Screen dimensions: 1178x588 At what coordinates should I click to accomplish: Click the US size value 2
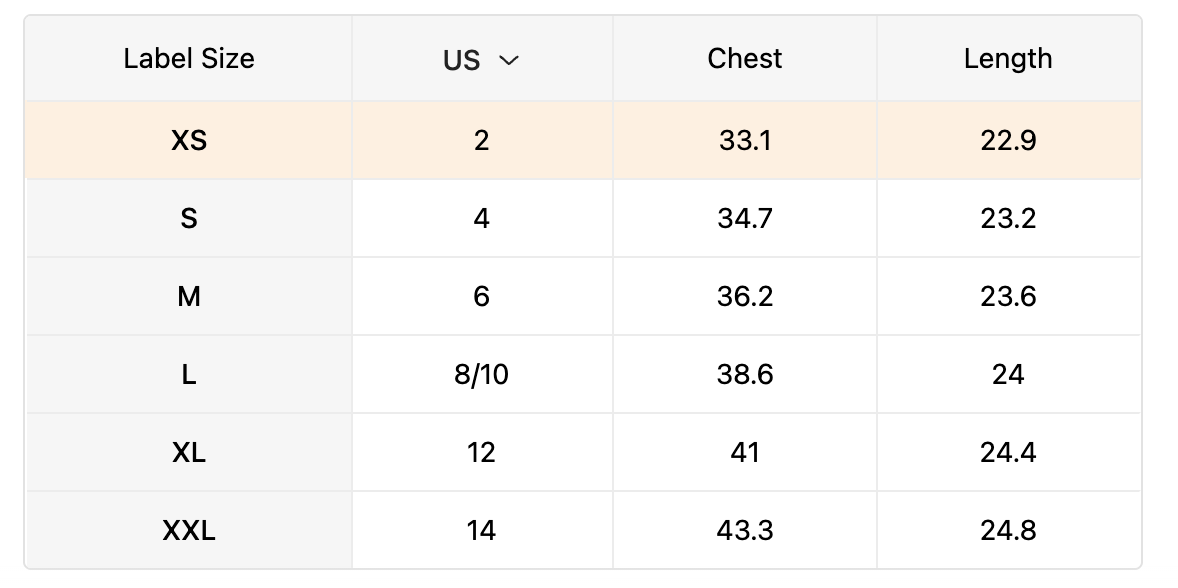[482, 140]
